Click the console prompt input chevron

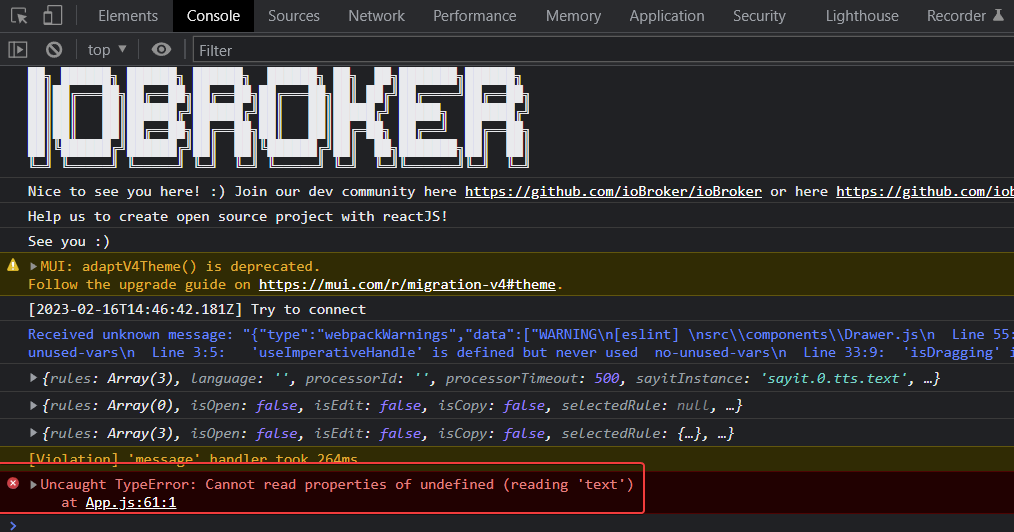tap(13, 525)
